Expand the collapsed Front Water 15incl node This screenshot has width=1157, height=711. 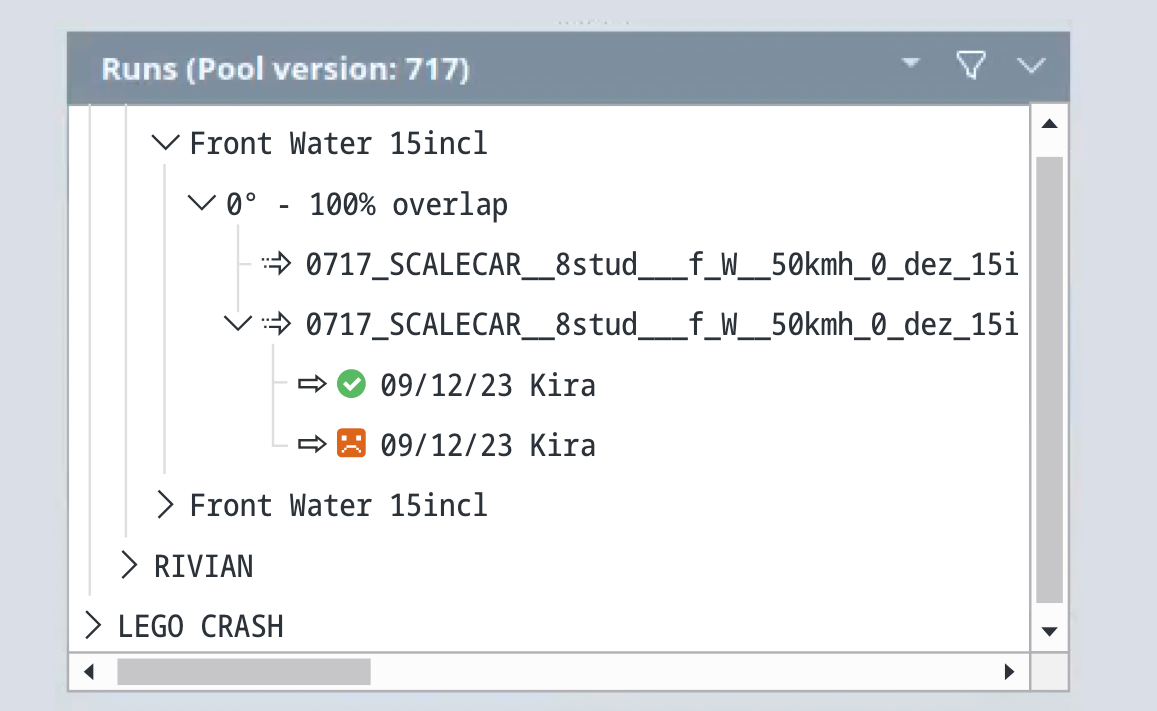coord(165,505)
